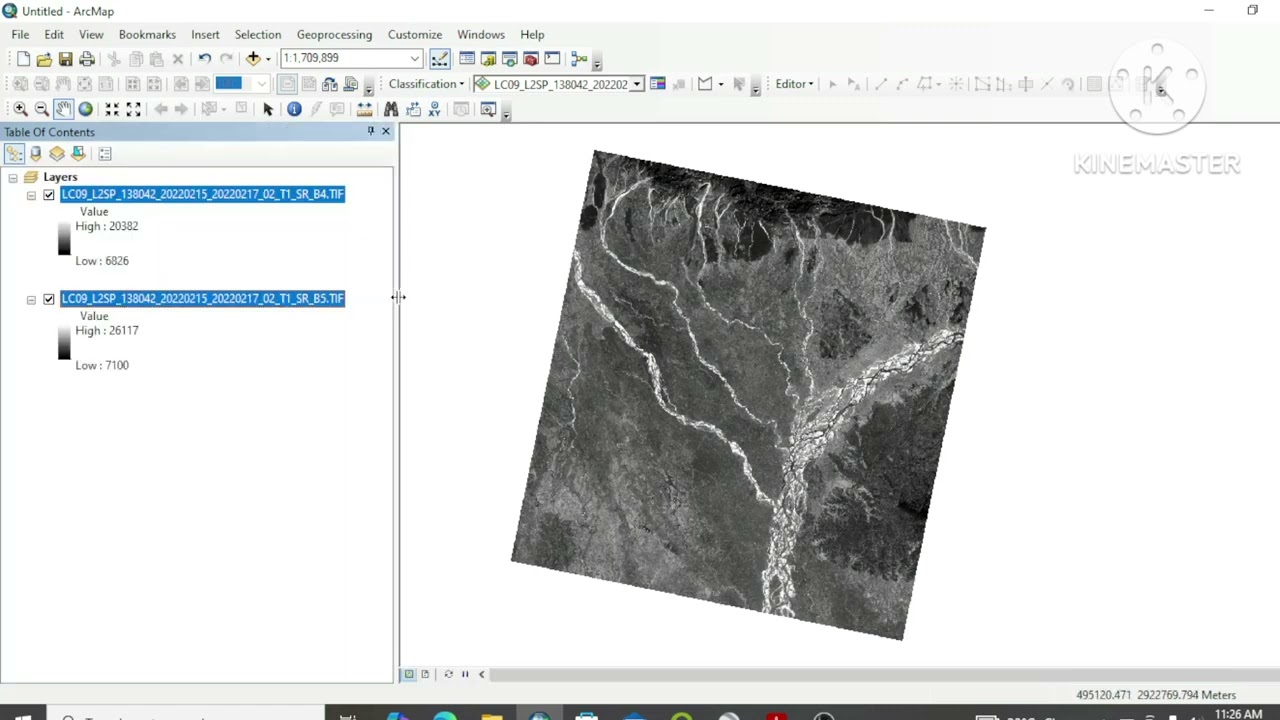
Task: Activate the Identify tool
Action: pos(294,109)
